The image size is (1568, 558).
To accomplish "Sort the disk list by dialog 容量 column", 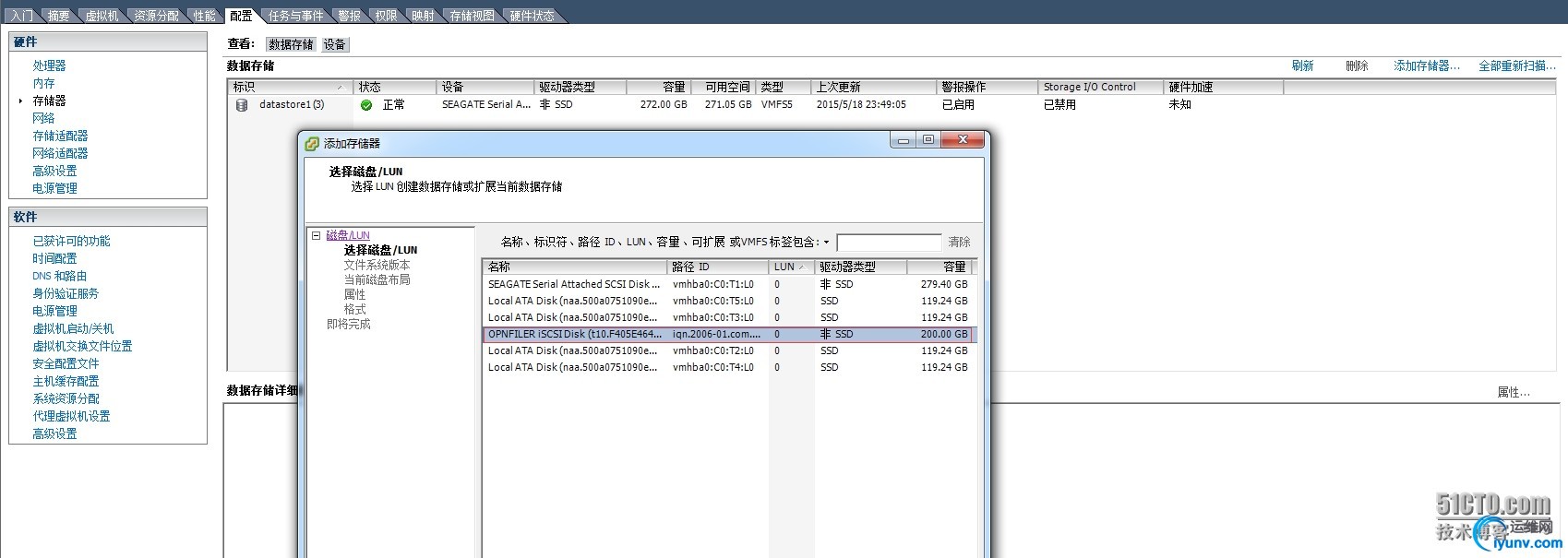I will click(x=940, y=267).
